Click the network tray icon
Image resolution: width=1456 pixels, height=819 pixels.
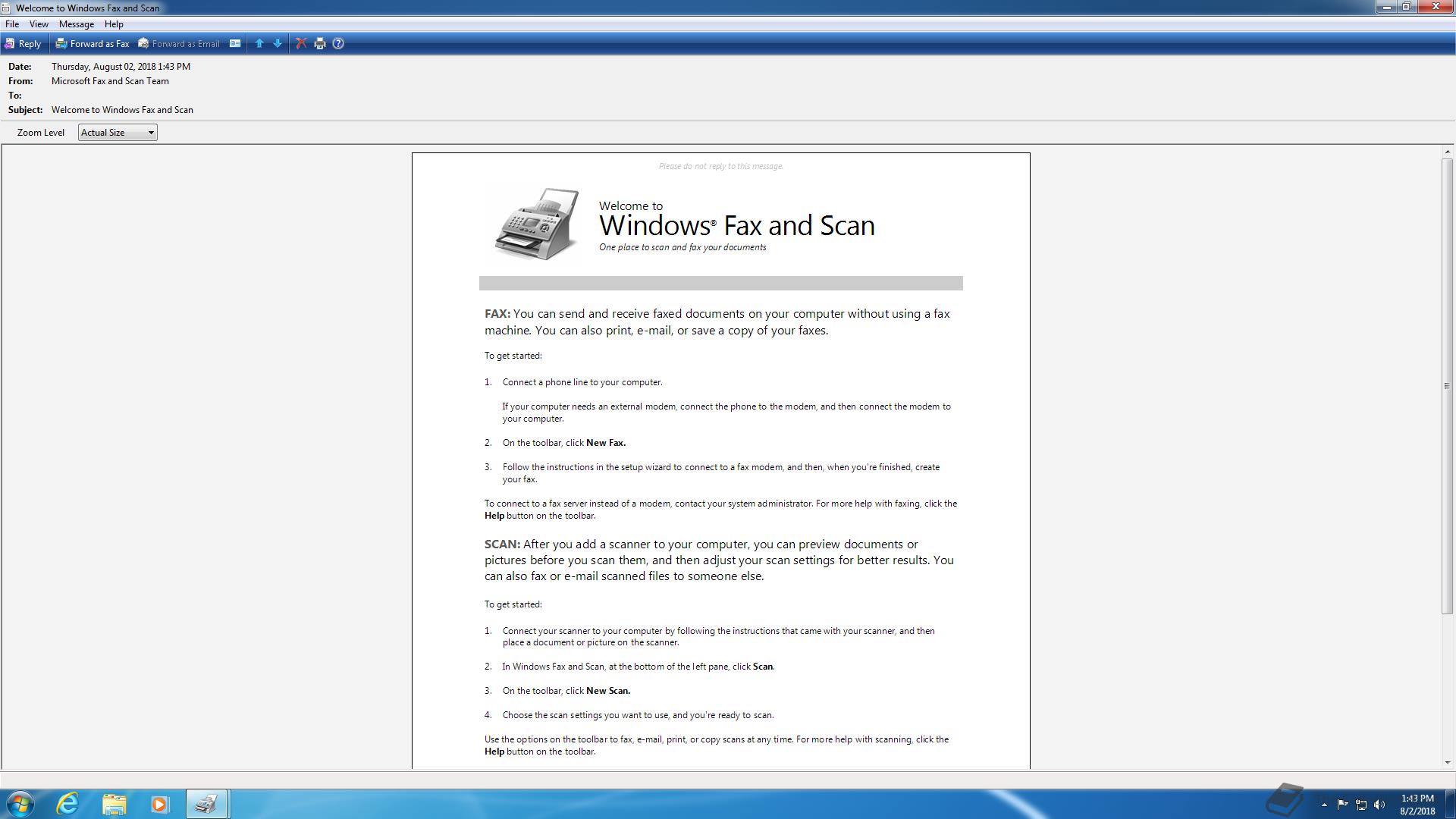pos(1361,805)
